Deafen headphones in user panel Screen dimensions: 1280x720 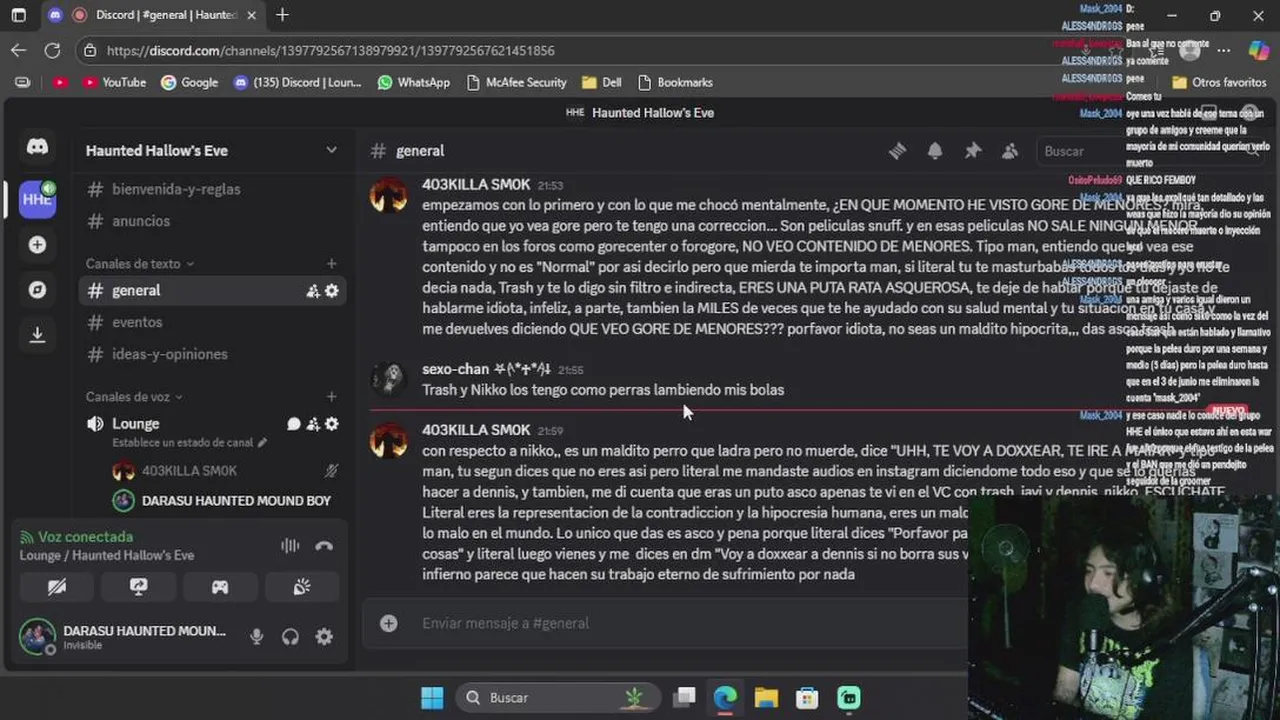pyautogui.click(x=290, y=637)
